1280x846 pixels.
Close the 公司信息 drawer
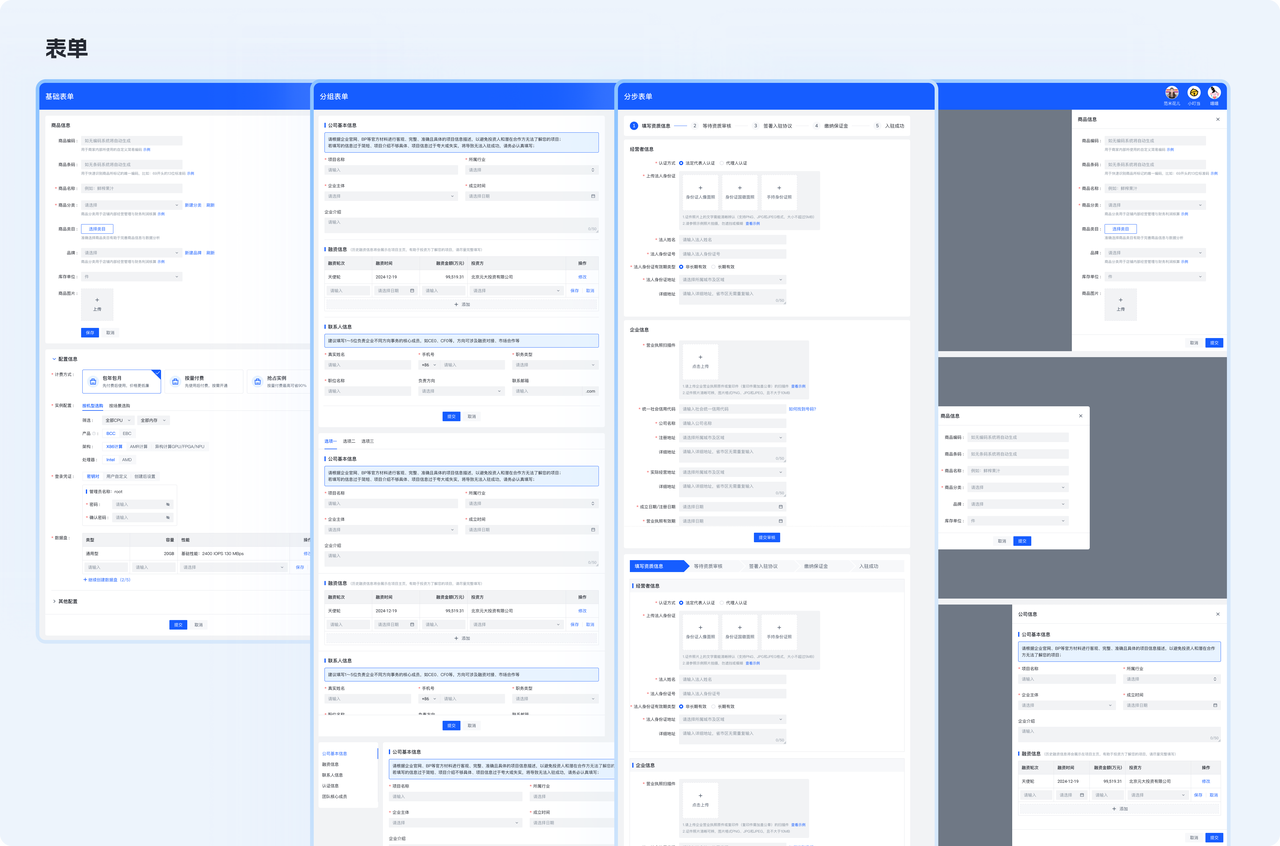(x=1217, y=614)
